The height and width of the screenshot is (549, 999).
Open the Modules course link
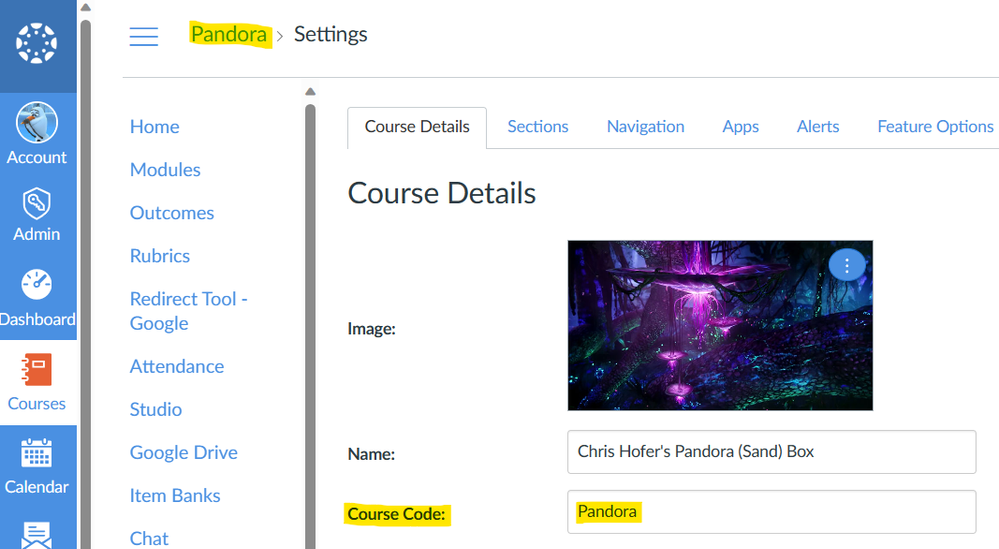tap(166, 169)
